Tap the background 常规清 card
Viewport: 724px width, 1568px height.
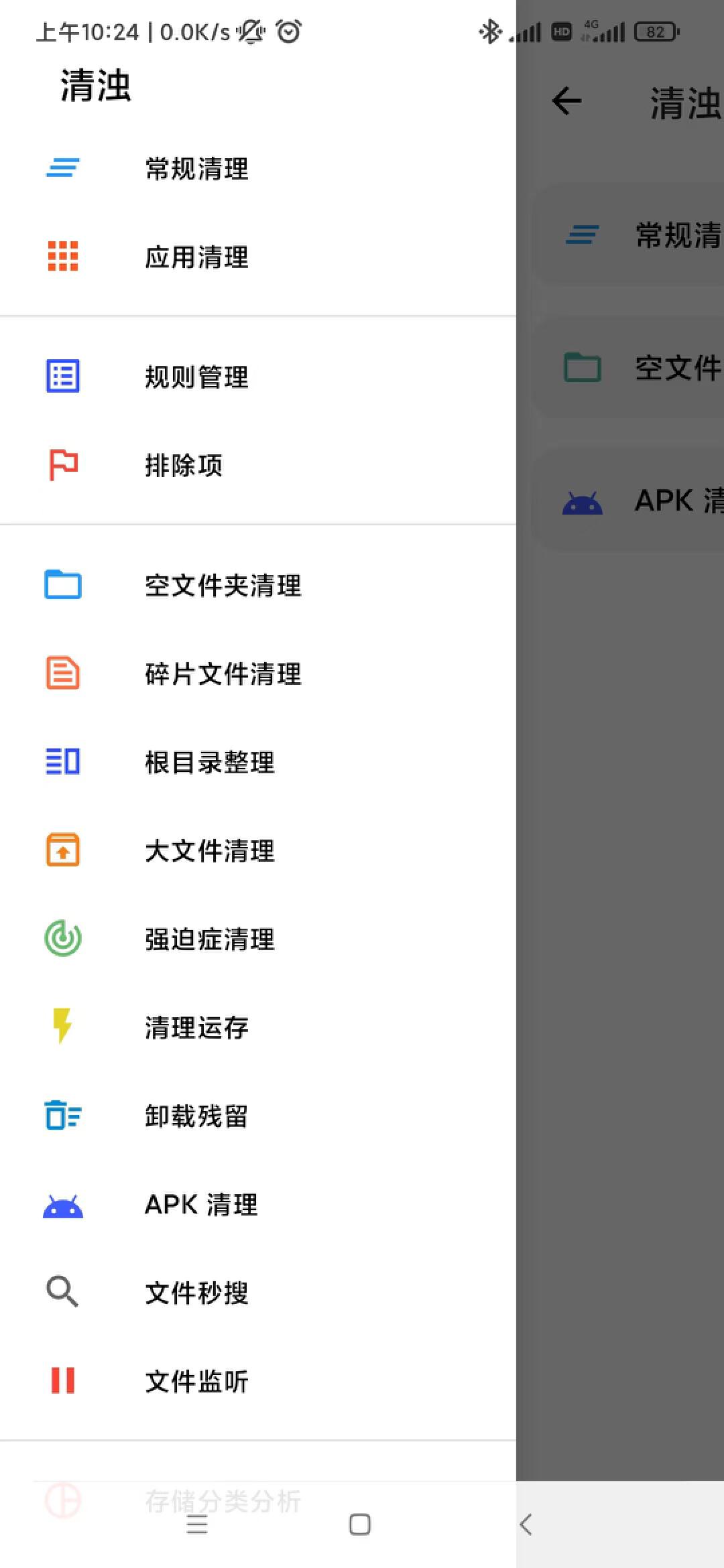point(627,235)
